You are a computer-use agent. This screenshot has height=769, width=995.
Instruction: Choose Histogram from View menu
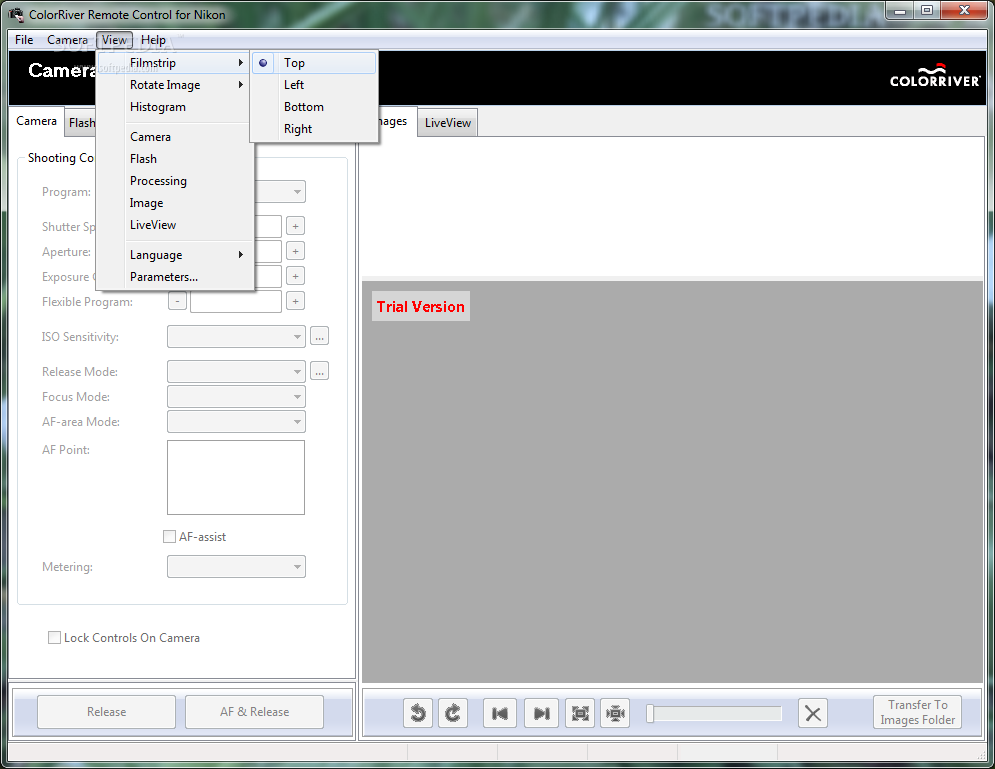(175, 107)
